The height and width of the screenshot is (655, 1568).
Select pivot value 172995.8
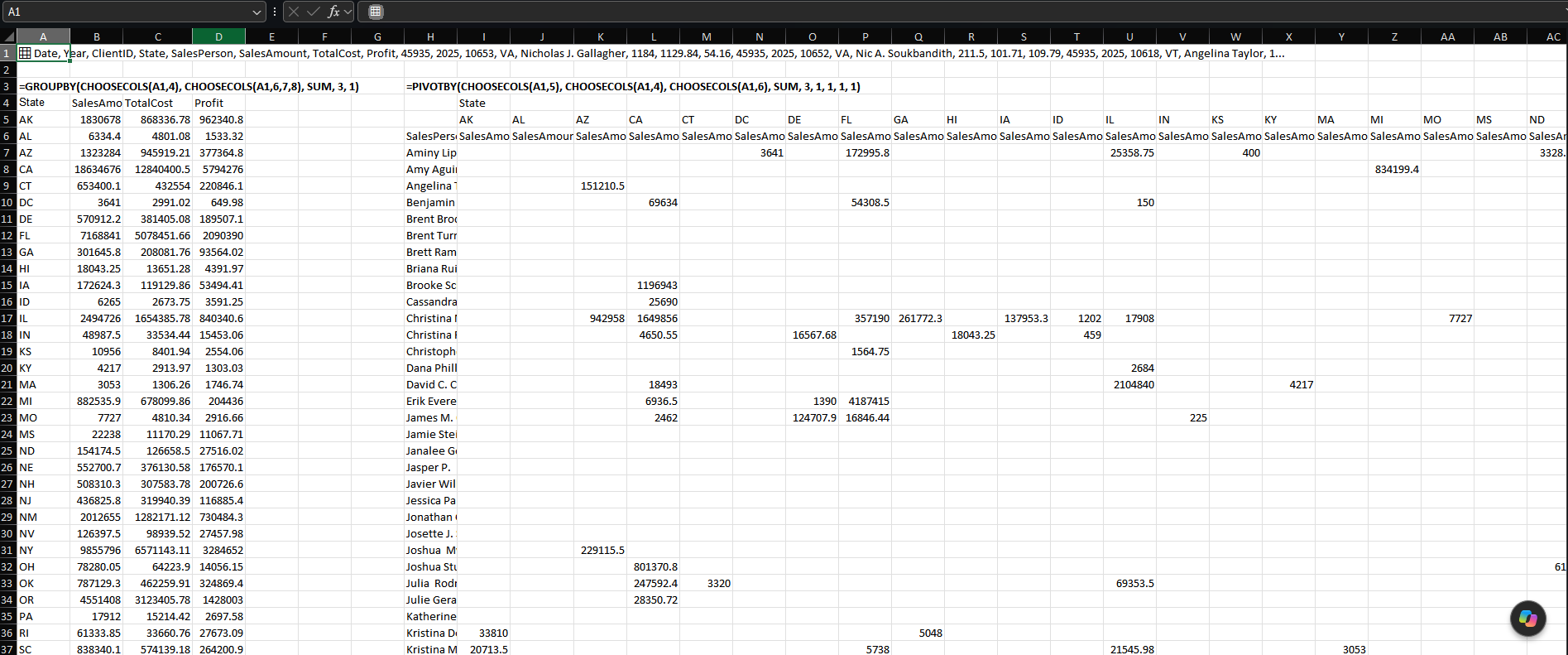[865, 152]
